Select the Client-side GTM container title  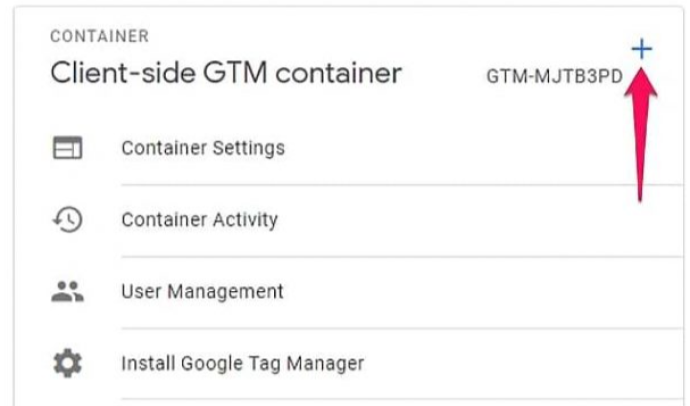(x=226, y=73)
